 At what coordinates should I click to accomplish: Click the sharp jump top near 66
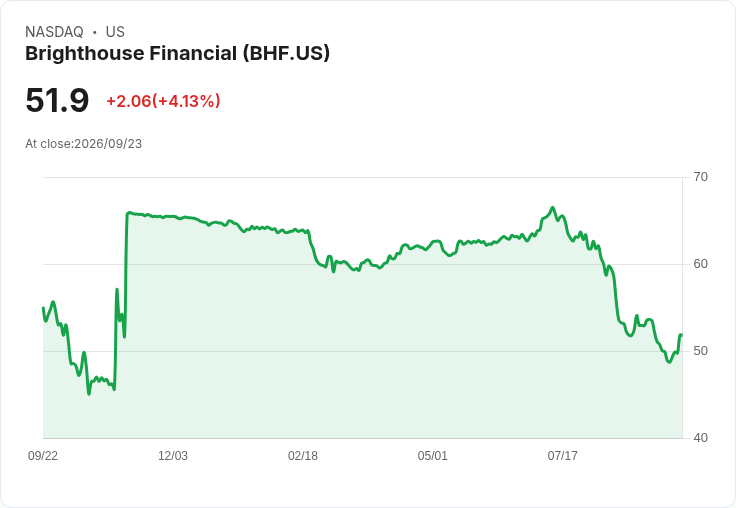coord(129,213)
